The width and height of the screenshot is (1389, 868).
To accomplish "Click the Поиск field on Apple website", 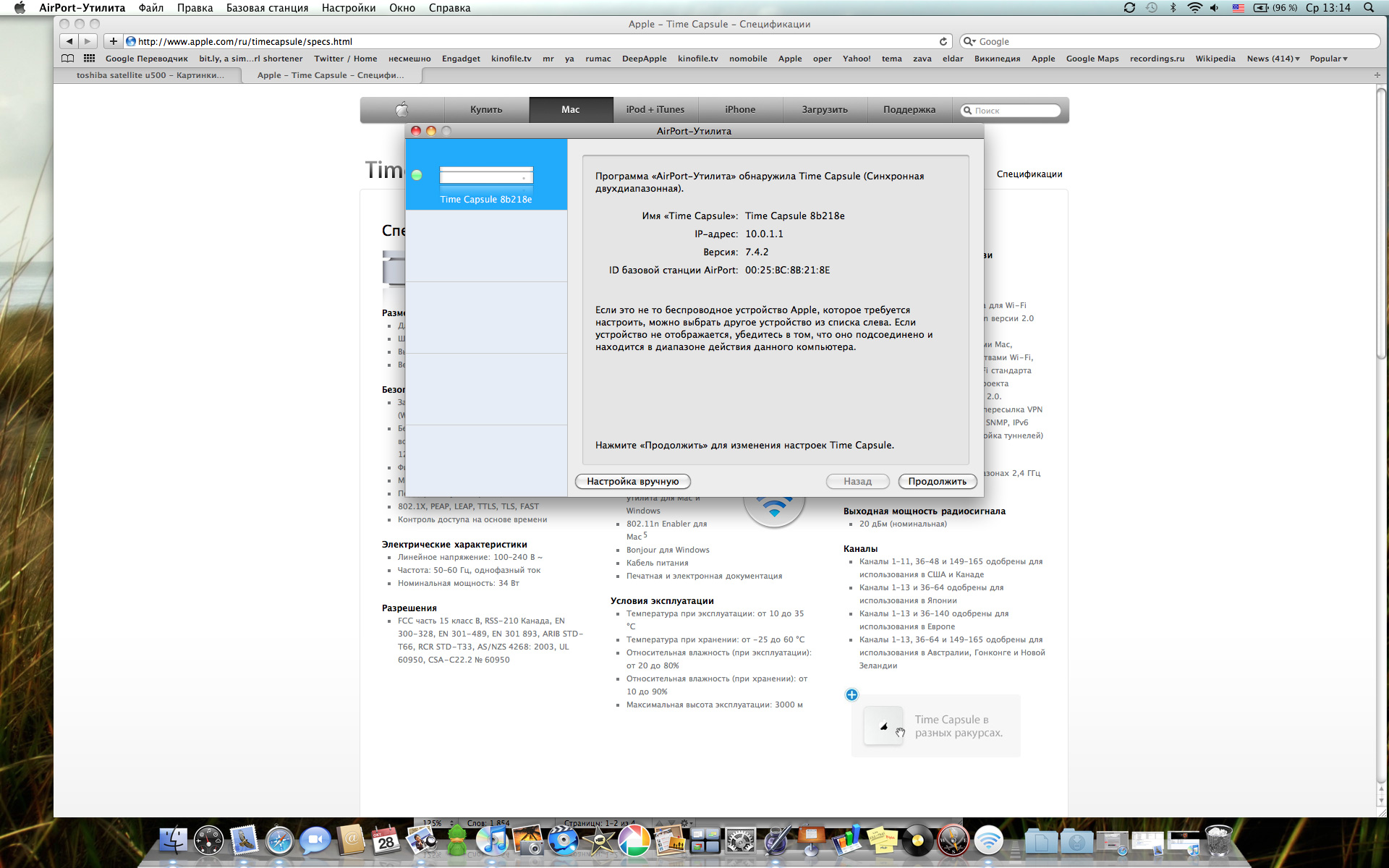I will pos(1011,111).
